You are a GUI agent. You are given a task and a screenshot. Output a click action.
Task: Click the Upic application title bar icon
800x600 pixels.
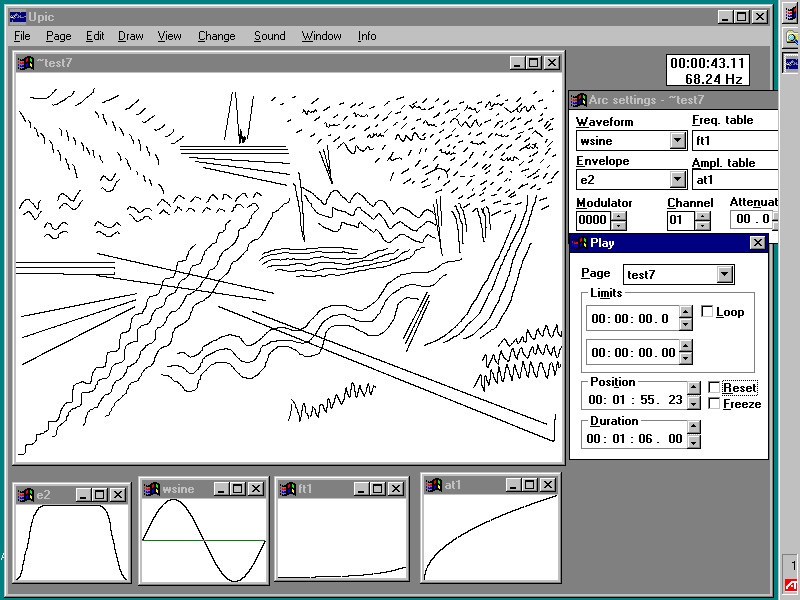pyautogui.click(x=18, y=17)
